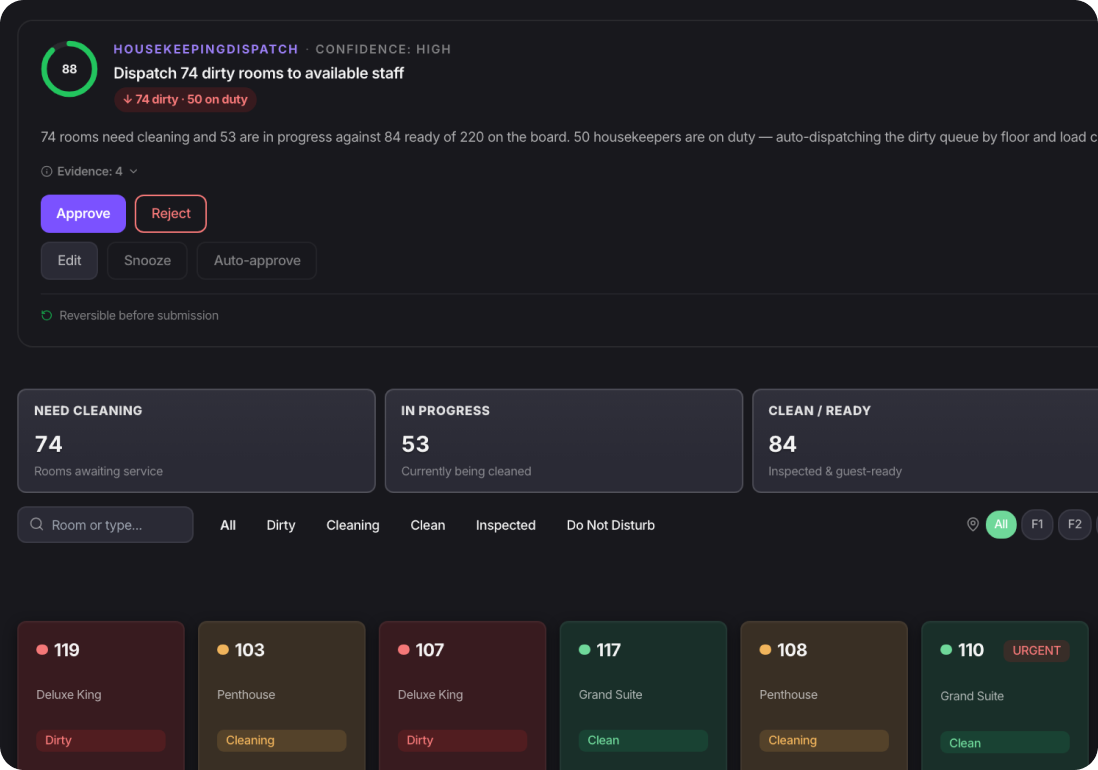Select the All status filter tab
This screenshot has width=1098, height=770.
[228, 525]
